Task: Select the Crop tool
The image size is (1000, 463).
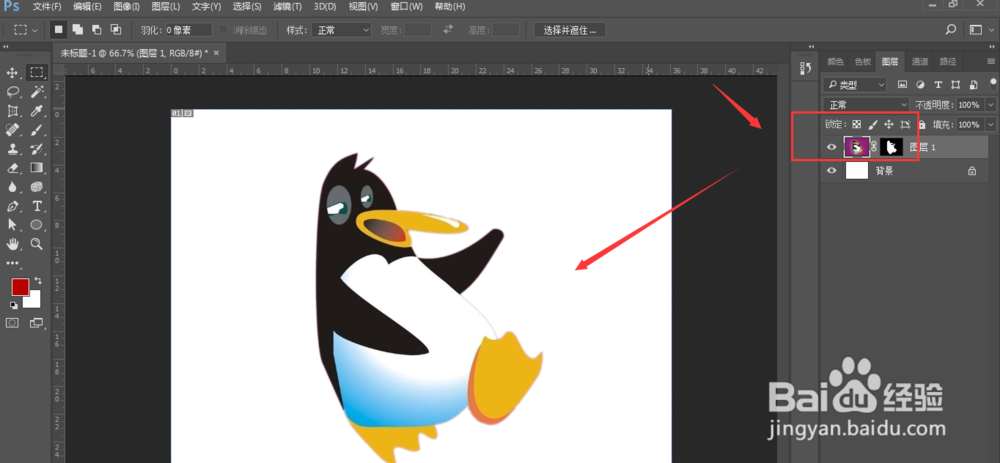Action: click(x=12, y=111)
